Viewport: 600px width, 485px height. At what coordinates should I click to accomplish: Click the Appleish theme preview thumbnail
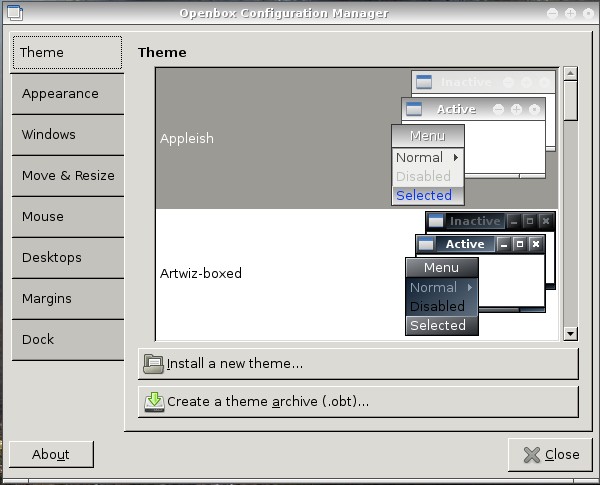click(x=474, y=138)
